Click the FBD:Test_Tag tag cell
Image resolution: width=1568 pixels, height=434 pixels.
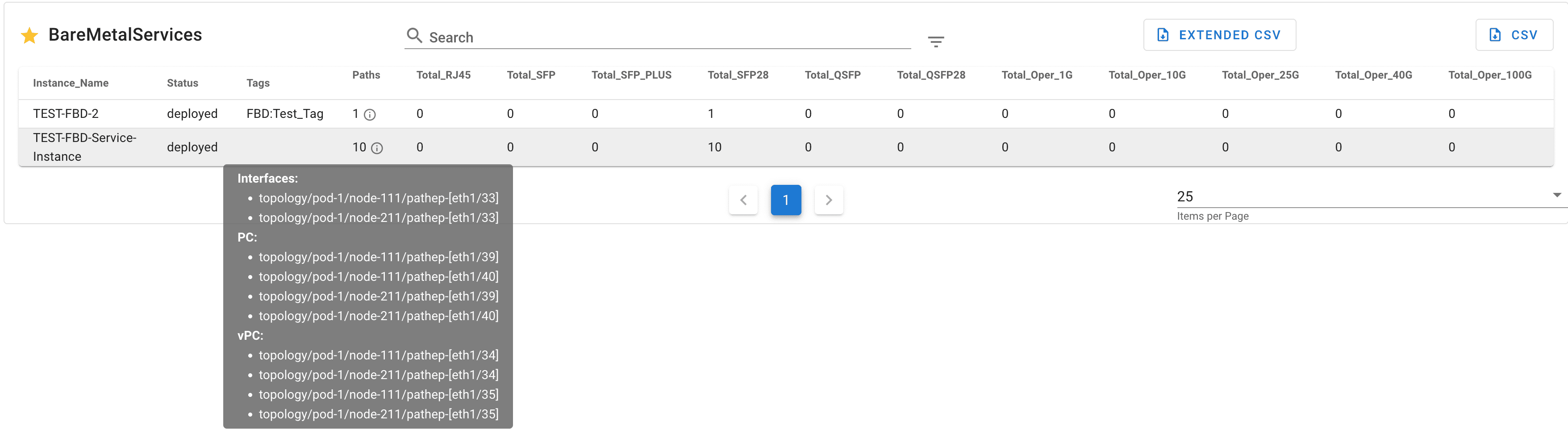pos(285,114)
